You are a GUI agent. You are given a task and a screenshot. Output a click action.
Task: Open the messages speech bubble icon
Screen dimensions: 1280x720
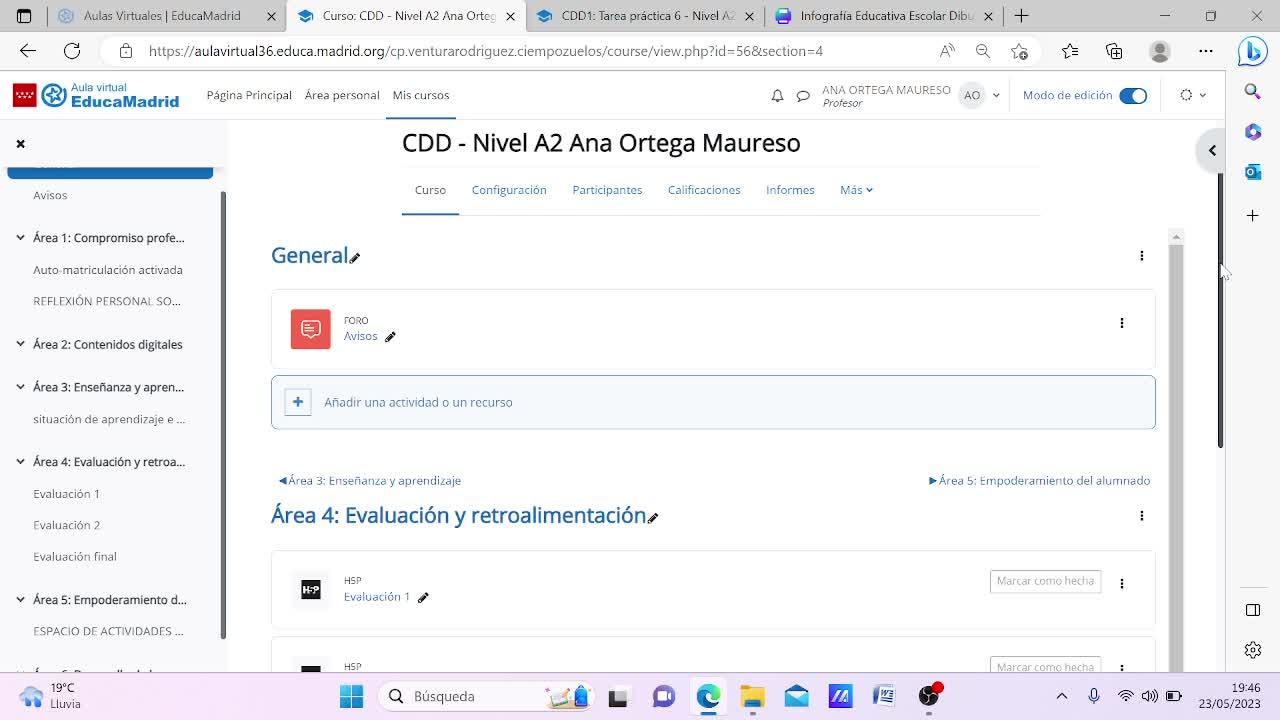point(802,96)
